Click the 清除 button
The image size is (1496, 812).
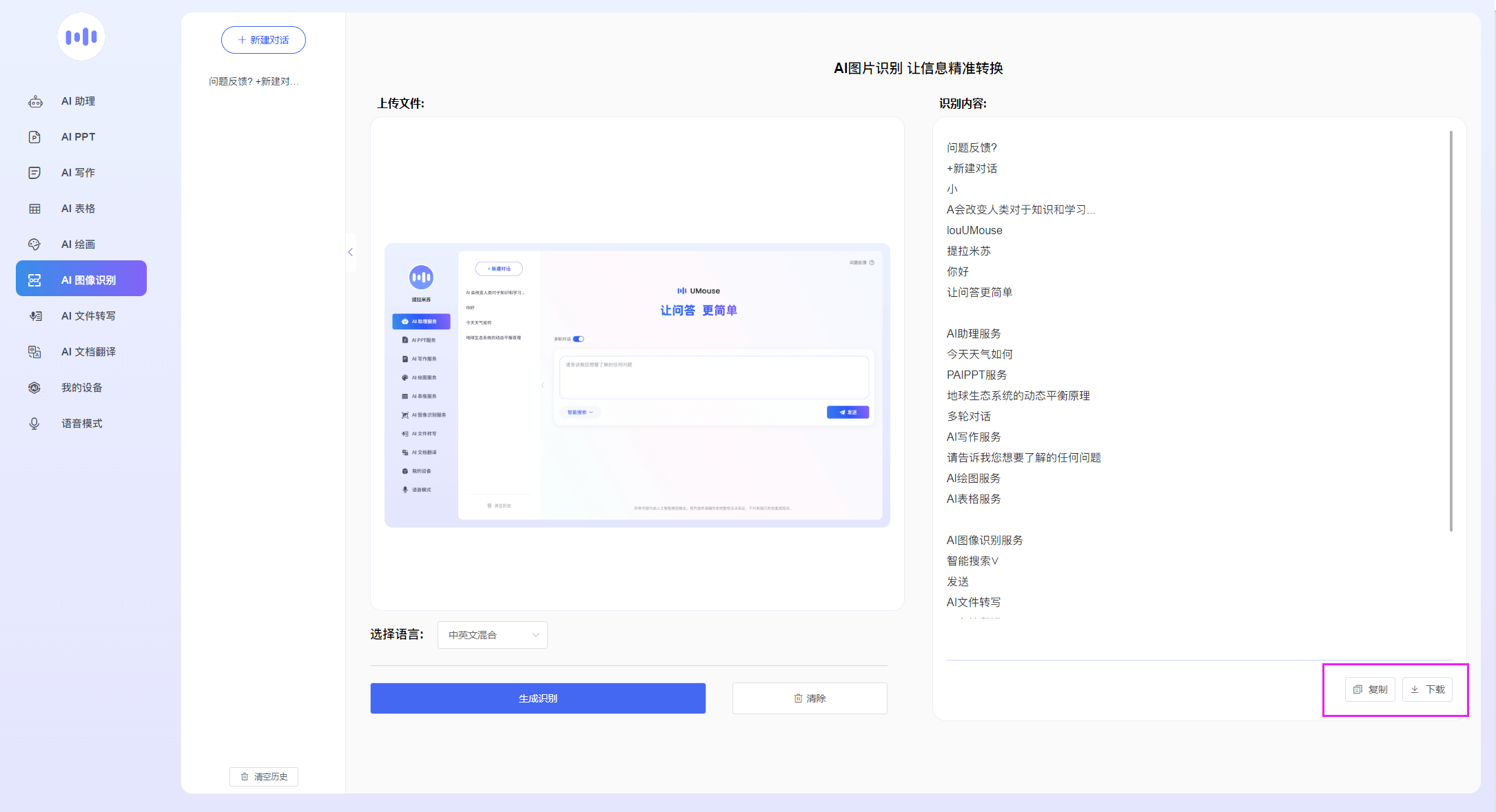[x=809, y=698]
